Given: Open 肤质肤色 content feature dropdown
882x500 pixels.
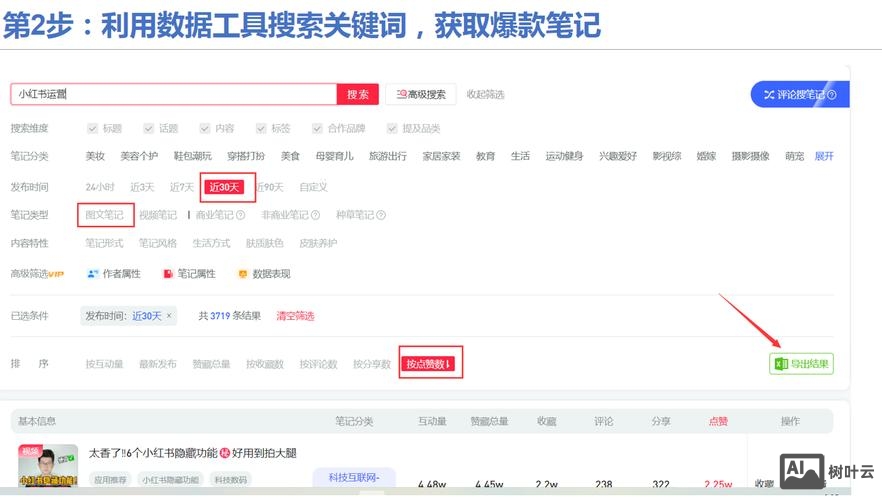Looking at the screenshot, I should 264,244.
